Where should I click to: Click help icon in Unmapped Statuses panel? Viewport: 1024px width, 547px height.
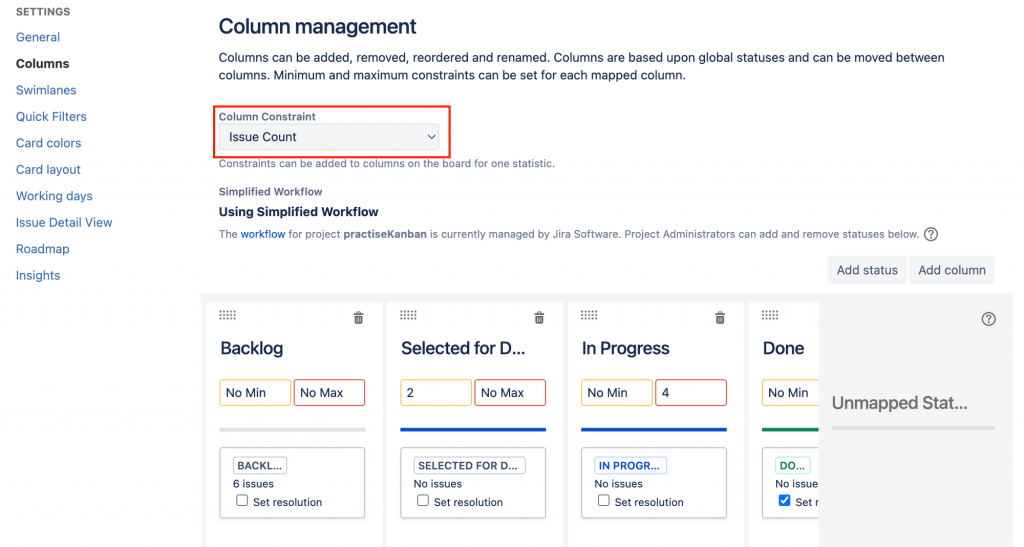[x=989, y=319]
